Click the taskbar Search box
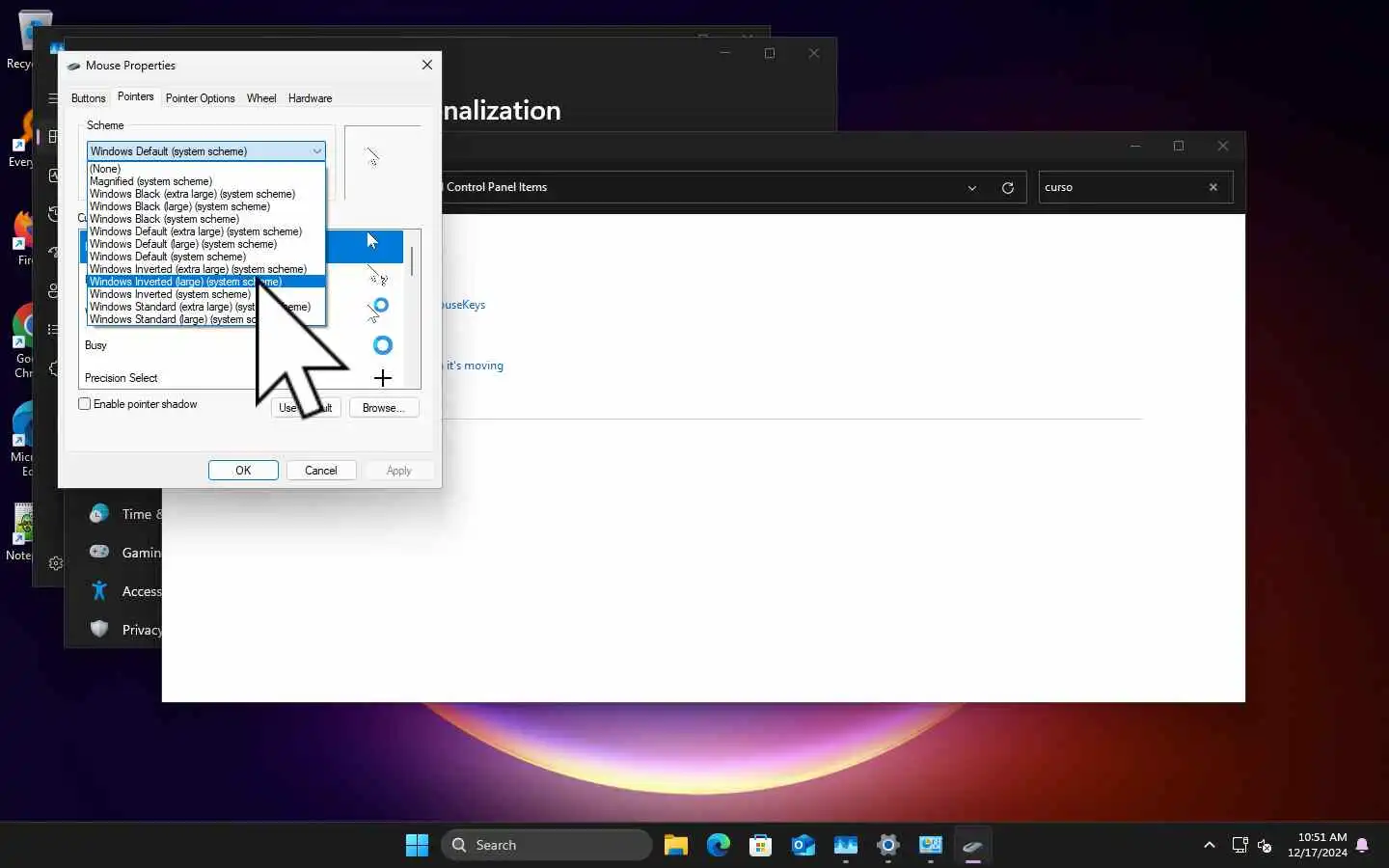This screenshot has height=868, width=1389. click(547, 845)
